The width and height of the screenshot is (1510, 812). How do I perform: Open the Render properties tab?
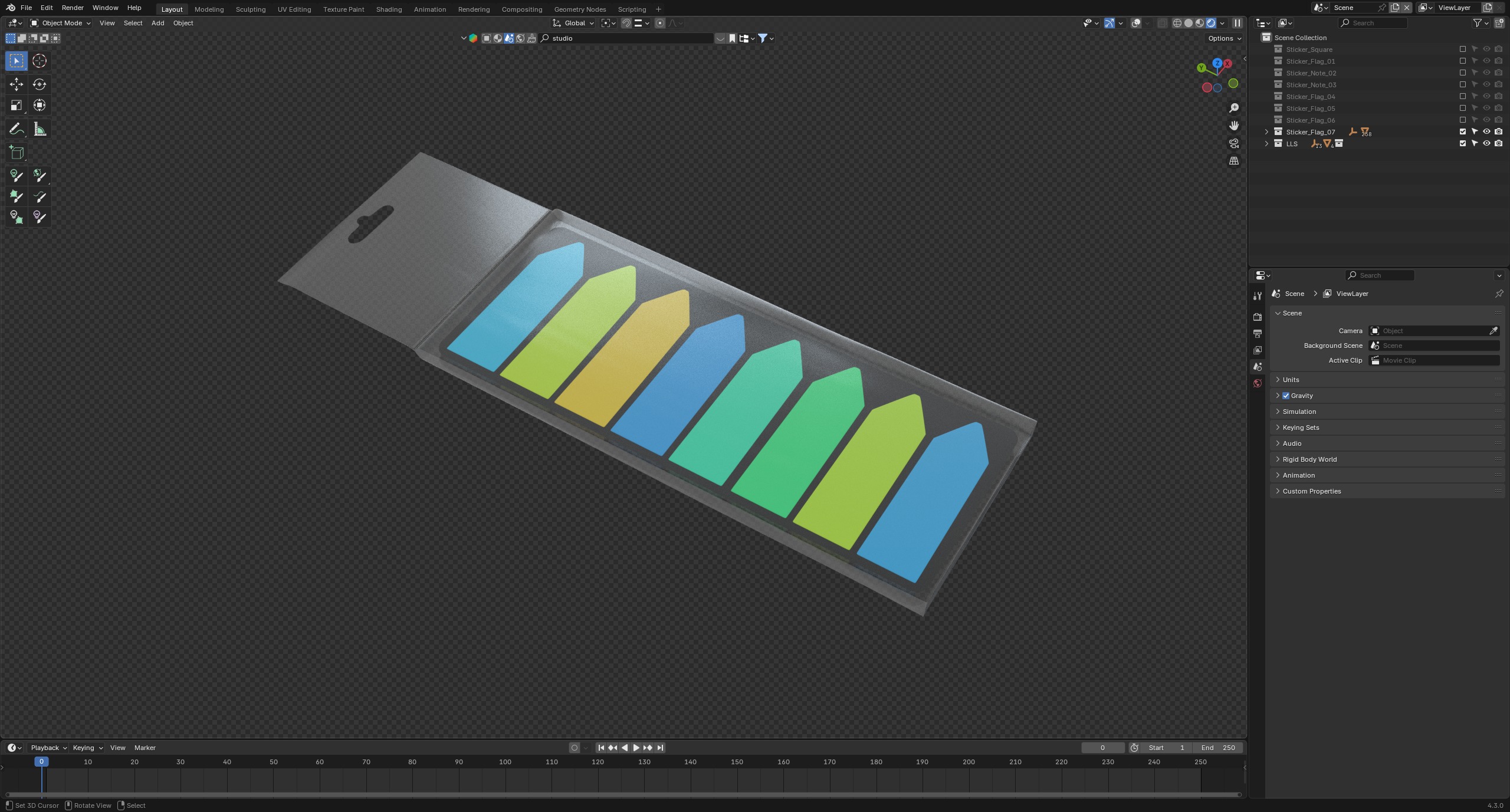point(1258,317)
